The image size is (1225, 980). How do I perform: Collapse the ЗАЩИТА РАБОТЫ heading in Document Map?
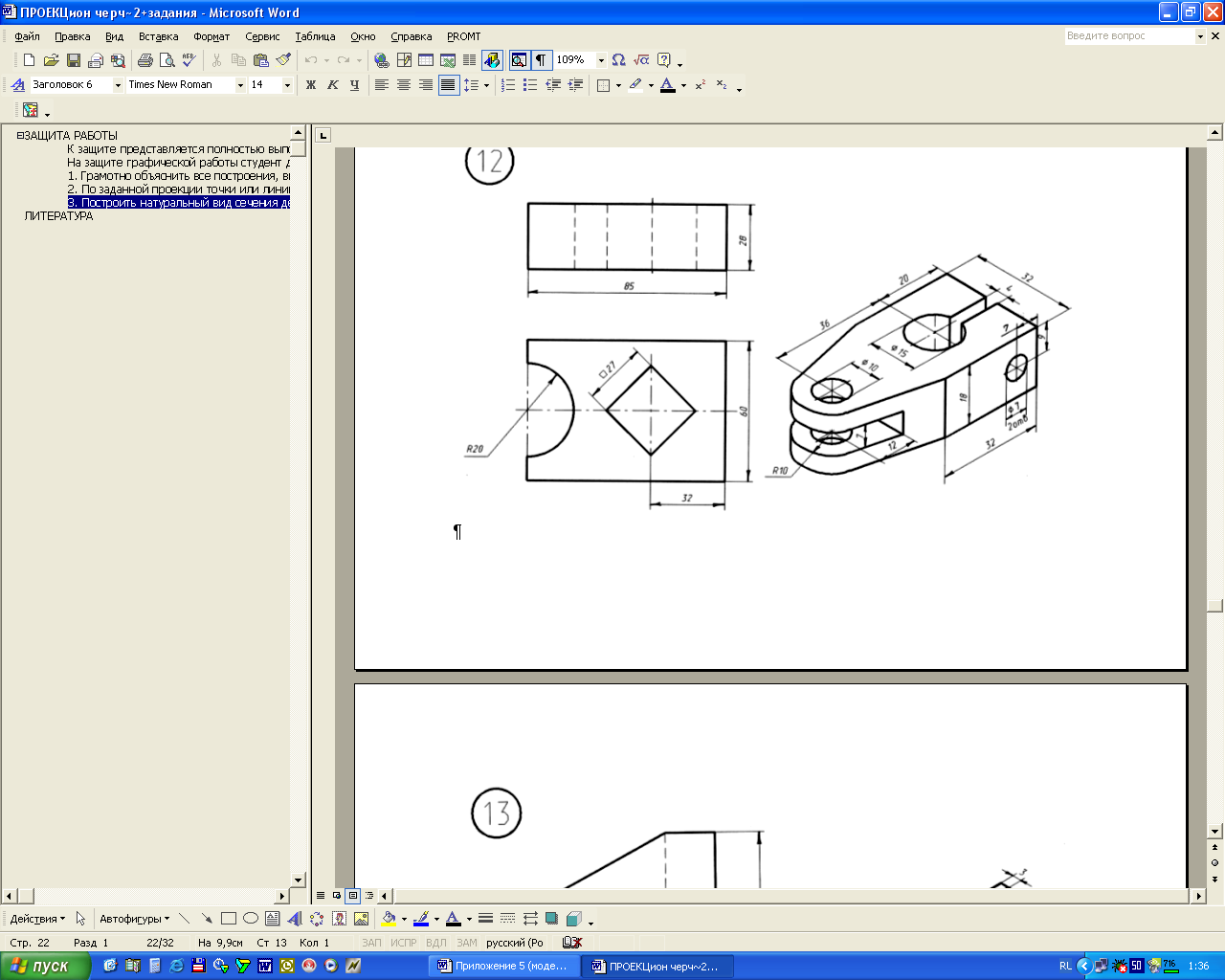[x=20, y=136]
